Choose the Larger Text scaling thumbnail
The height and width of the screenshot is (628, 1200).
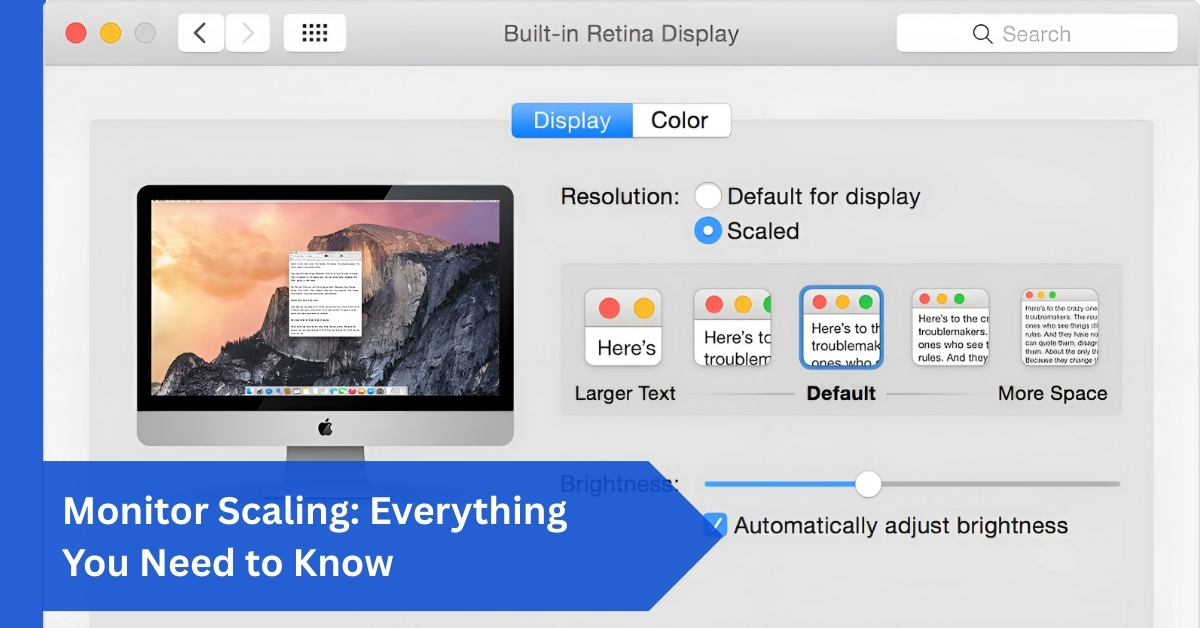623,328
